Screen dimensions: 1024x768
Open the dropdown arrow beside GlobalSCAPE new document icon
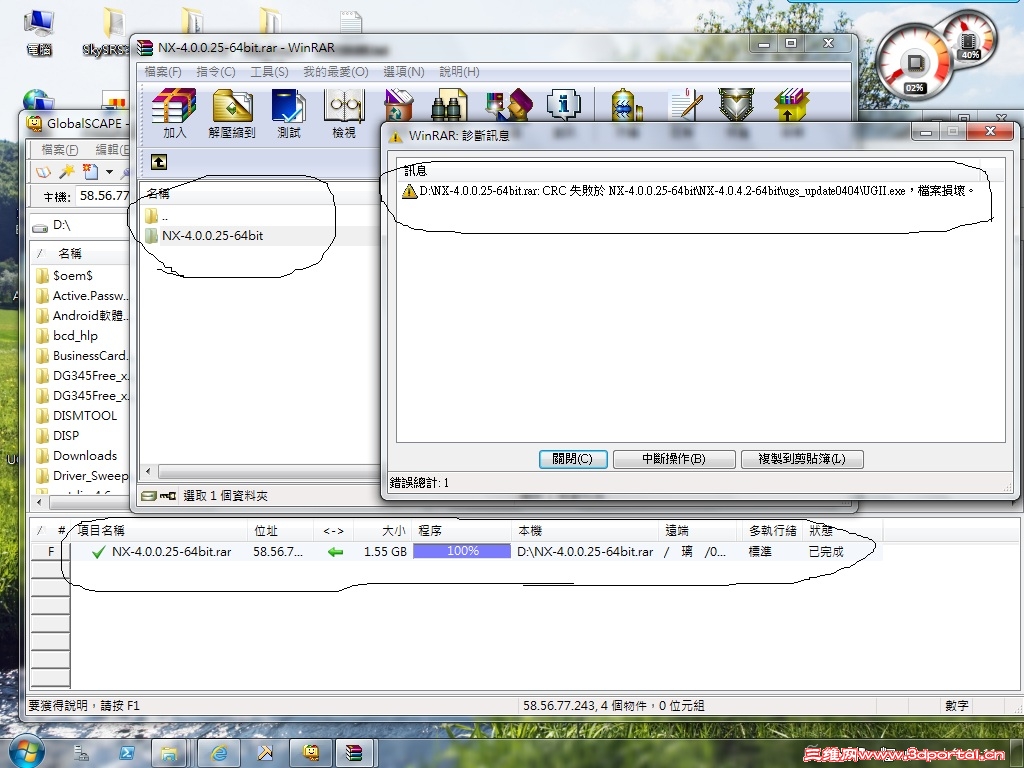pos(109,172)
